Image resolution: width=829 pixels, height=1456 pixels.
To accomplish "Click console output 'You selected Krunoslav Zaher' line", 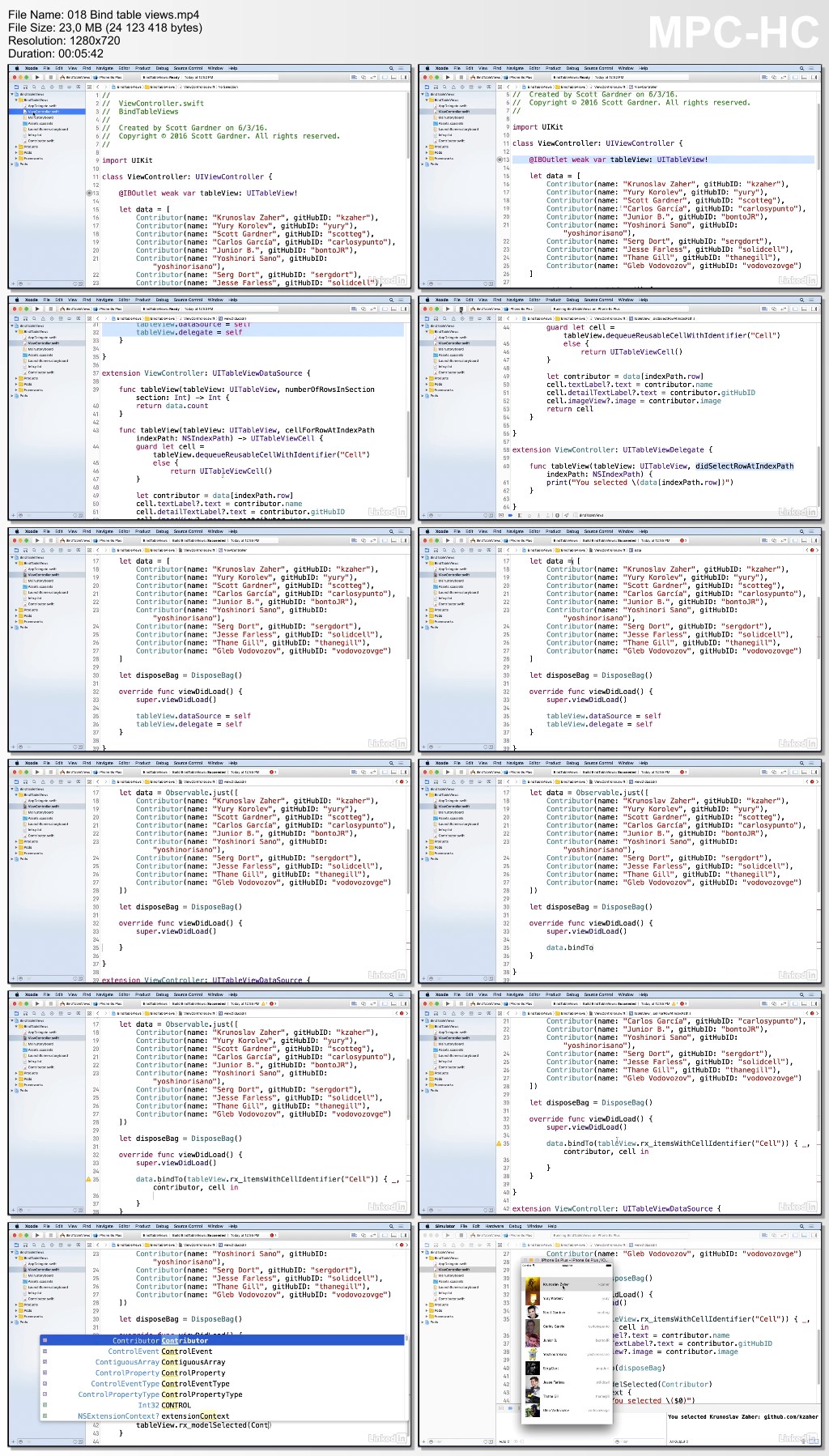I will 743,1416.
